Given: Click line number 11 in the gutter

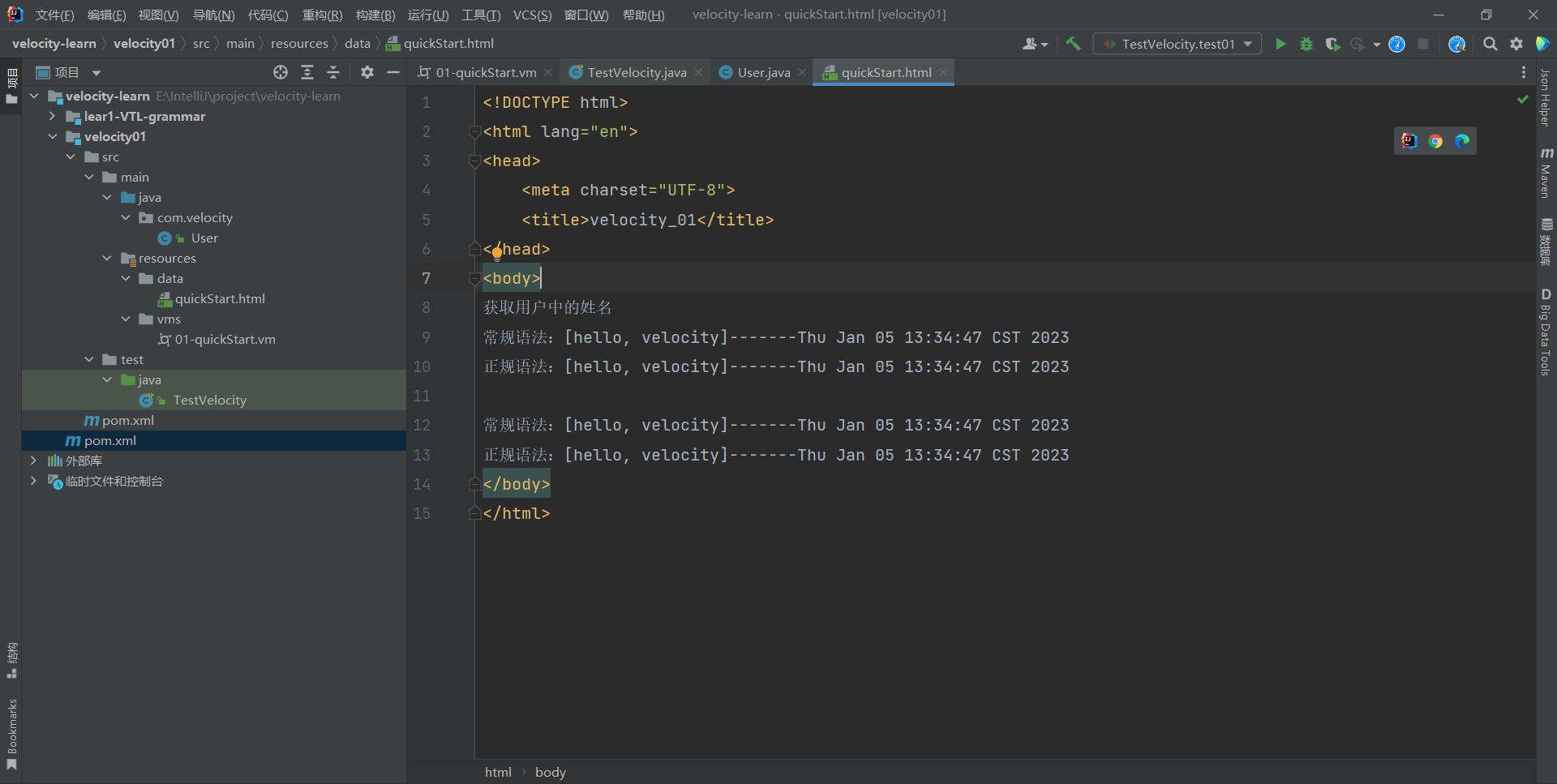Looking at the screenshot, I should point(422,396).
